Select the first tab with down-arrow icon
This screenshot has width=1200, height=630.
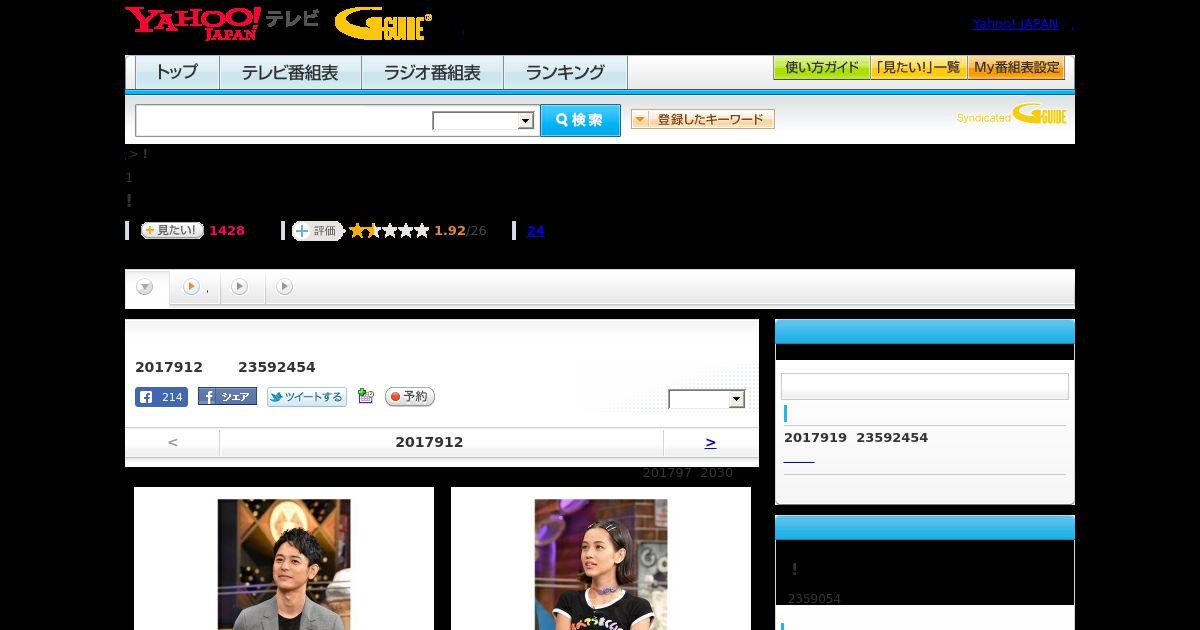coord(146,287)
